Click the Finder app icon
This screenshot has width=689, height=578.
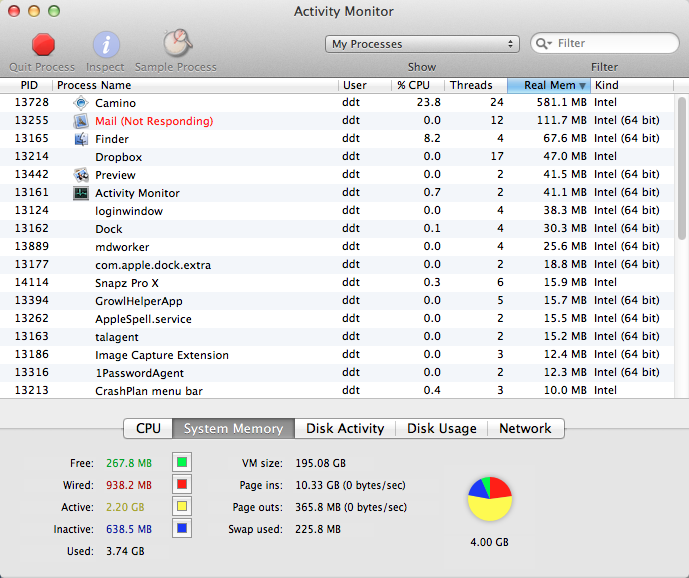click(x=81, y=139)
